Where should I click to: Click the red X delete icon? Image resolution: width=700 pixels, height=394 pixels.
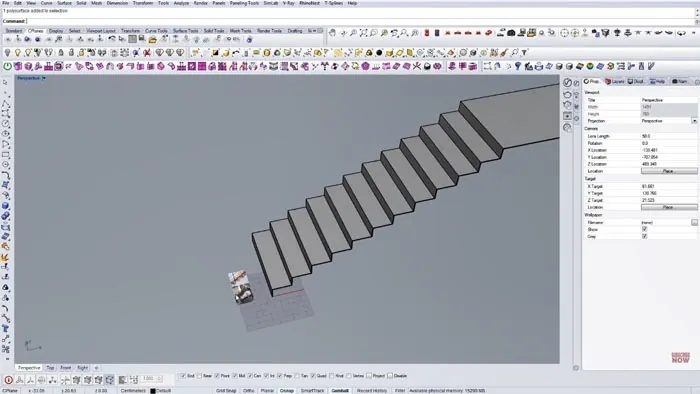pos(147,53)
